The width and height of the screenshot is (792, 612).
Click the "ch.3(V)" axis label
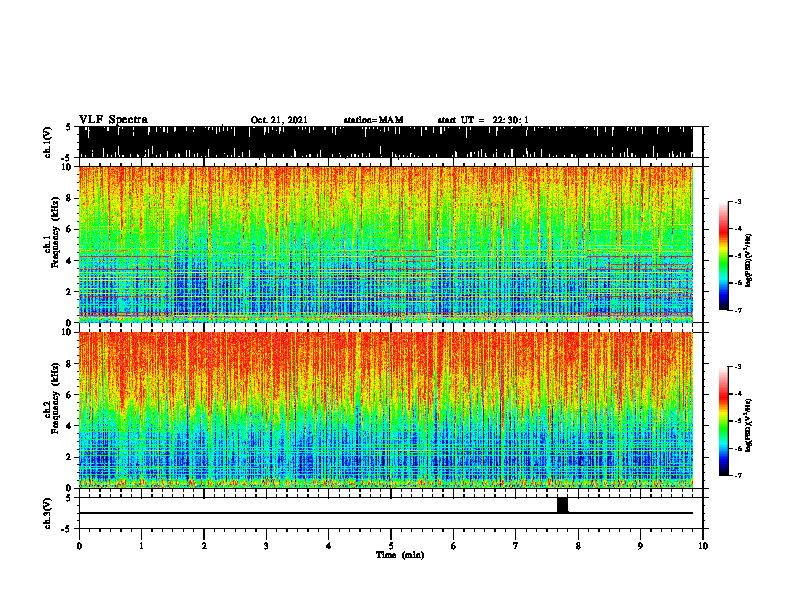pyautogui.click(x=48, y=514)
